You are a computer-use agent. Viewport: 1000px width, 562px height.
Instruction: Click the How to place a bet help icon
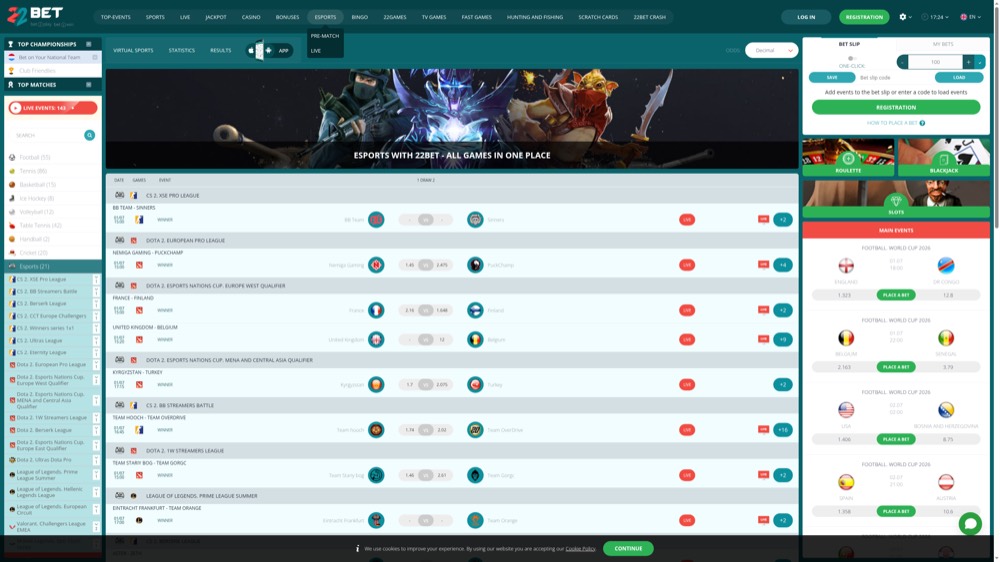(922, 123)
